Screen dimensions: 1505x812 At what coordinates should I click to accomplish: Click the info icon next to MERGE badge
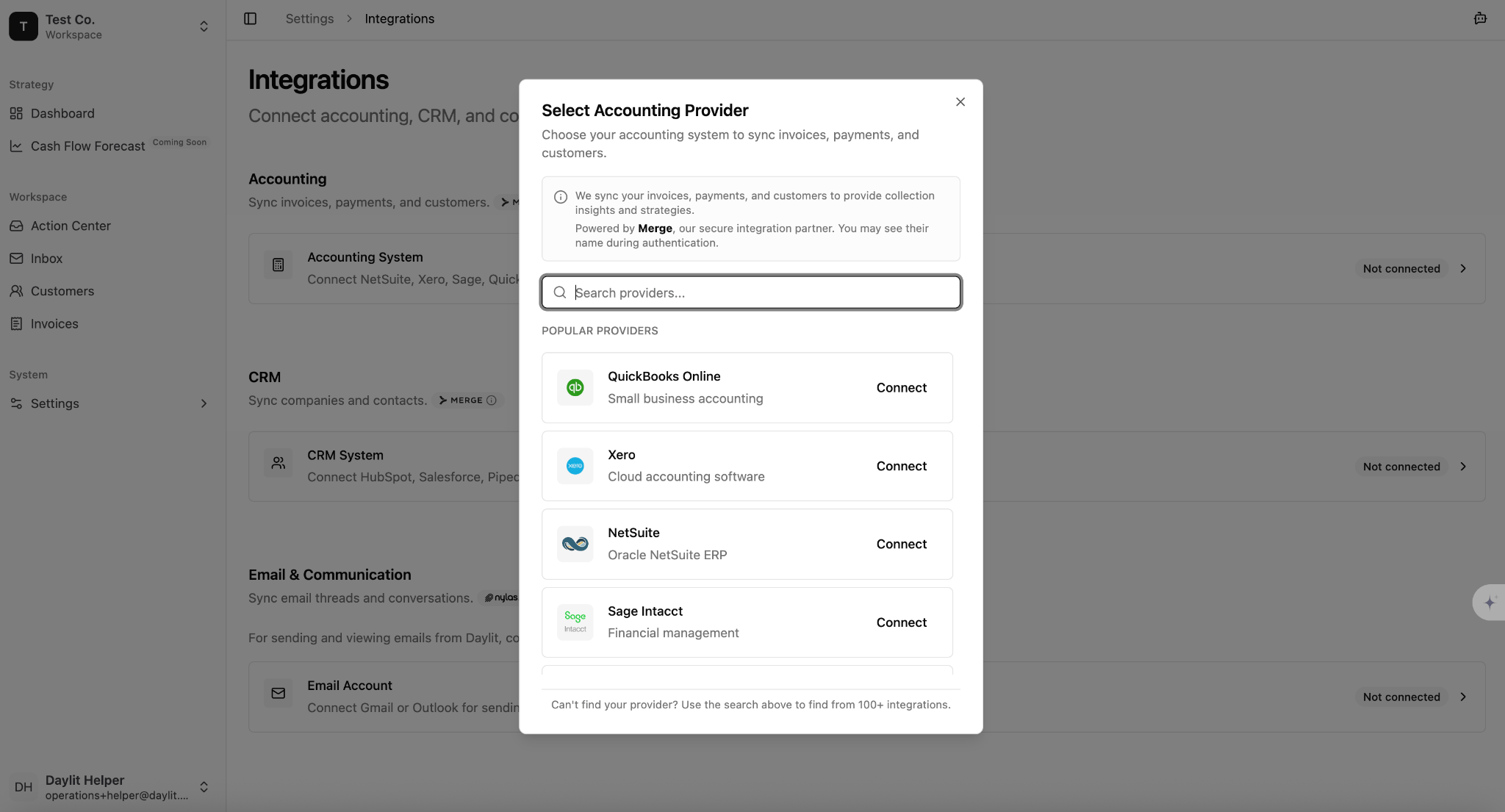coord(492,400)
